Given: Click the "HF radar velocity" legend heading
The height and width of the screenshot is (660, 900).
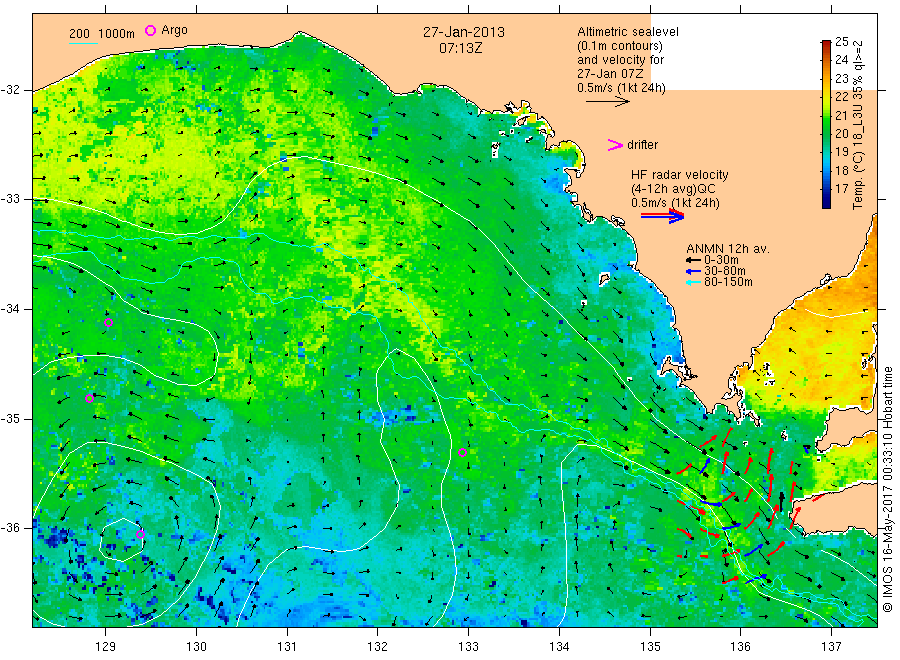Looking at the screenshot, I should pyautogui.click(x=680, y=175).
